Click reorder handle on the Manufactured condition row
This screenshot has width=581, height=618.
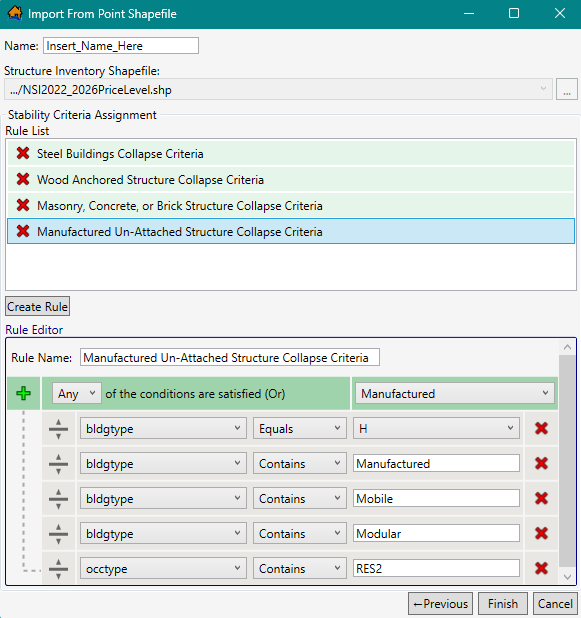coord(58,464)
